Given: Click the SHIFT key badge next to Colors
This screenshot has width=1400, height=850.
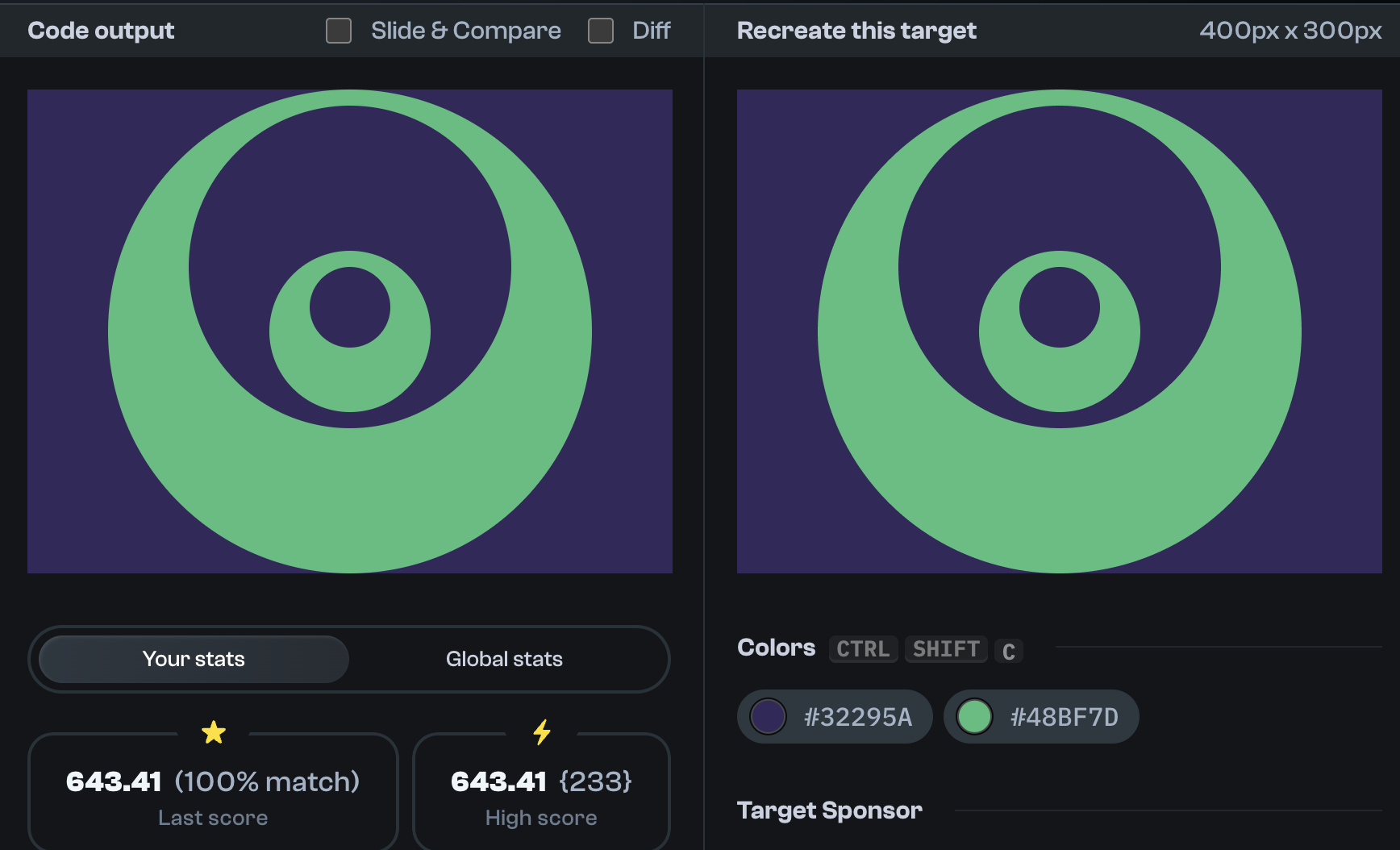Looking at the screenshot, I should tap(945, 649).
